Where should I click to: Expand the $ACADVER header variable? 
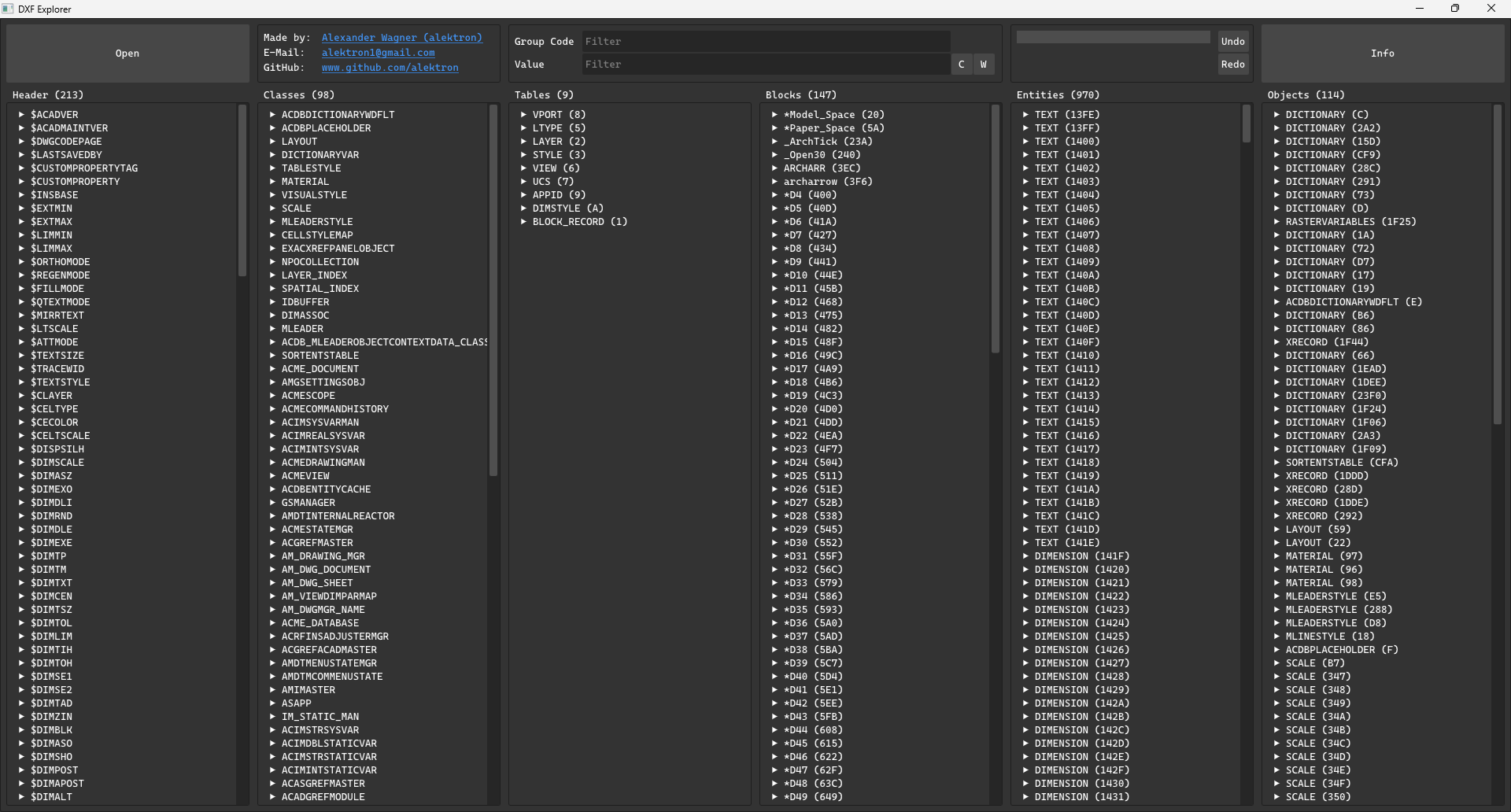pos(21,115)
